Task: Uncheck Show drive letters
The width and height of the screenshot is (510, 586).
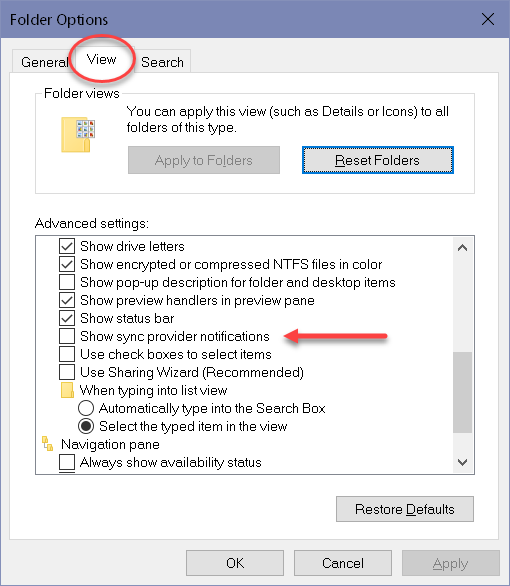Action: (67, 246)
